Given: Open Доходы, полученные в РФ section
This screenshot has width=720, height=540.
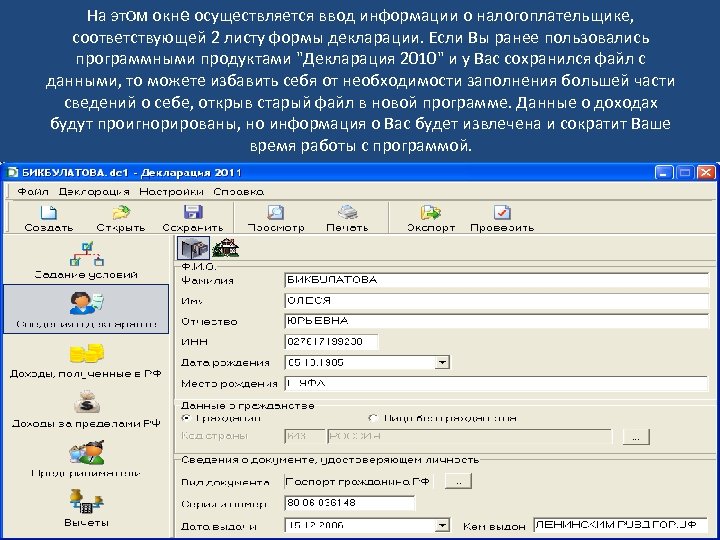Looking at the screenshot, I should click(86, 360).
